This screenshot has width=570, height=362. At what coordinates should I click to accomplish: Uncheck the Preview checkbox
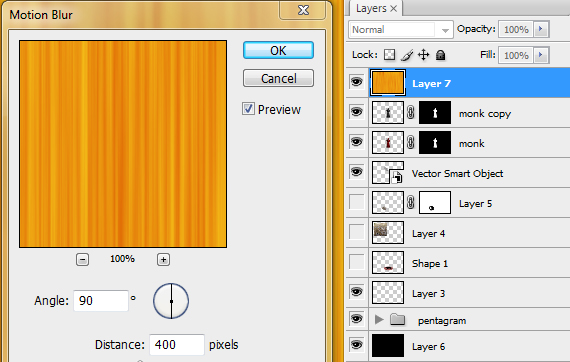click(x=248, y=109)
